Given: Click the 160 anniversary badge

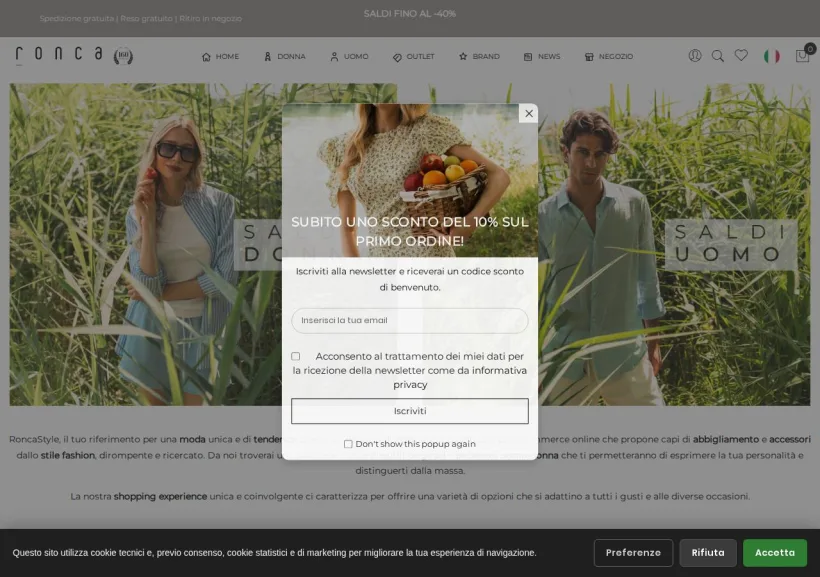Looking at the screenshot, I should (123, 56).
